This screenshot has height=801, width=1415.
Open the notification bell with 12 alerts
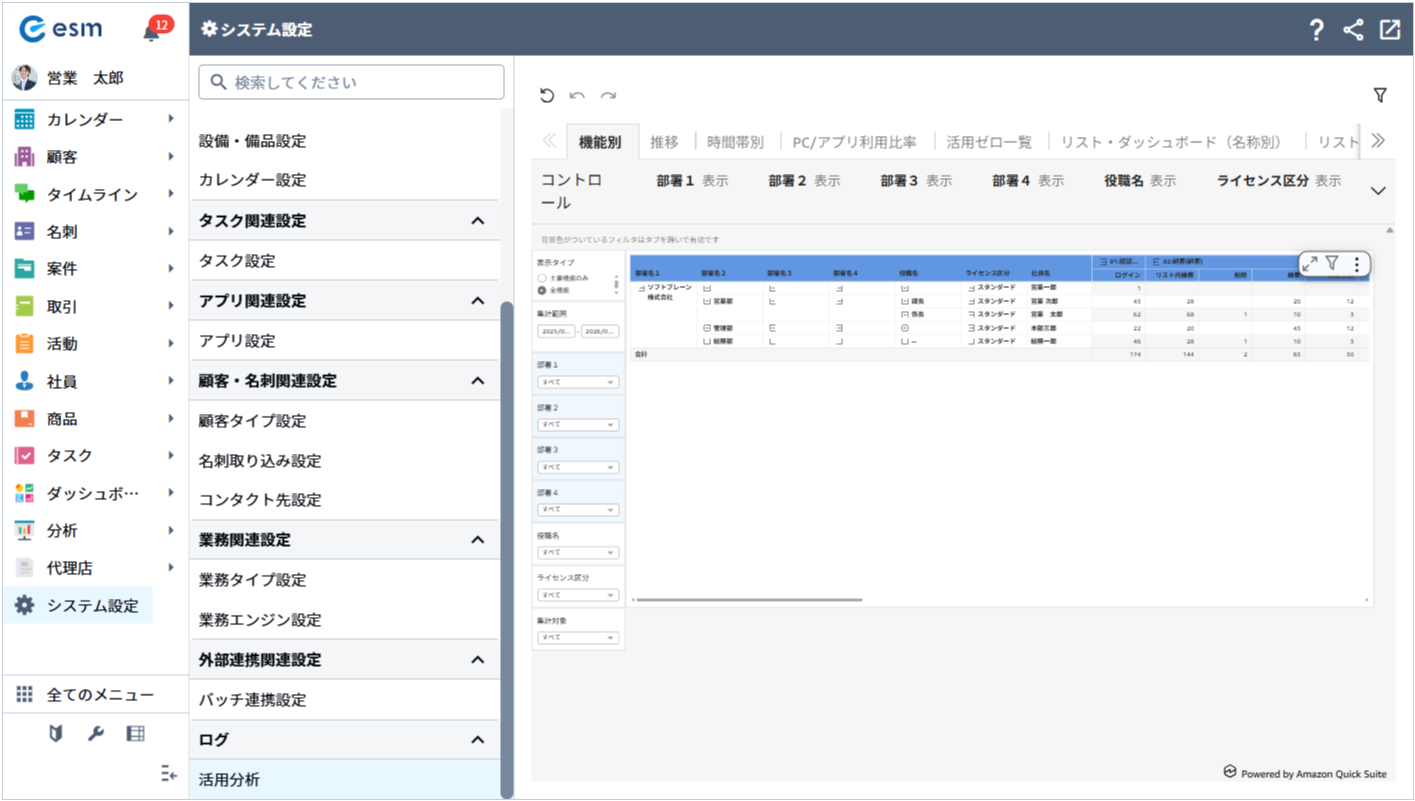coord(152,30)
